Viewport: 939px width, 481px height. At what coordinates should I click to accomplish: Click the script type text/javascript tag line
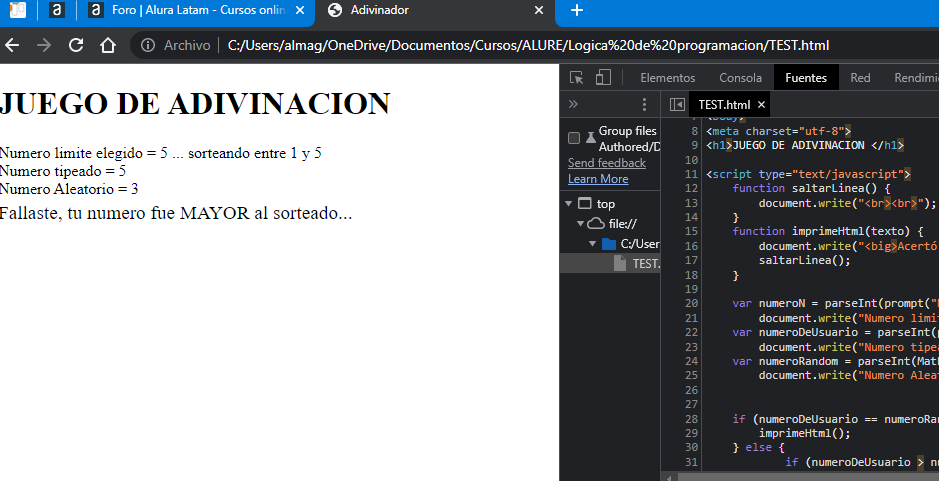[808, 174]
